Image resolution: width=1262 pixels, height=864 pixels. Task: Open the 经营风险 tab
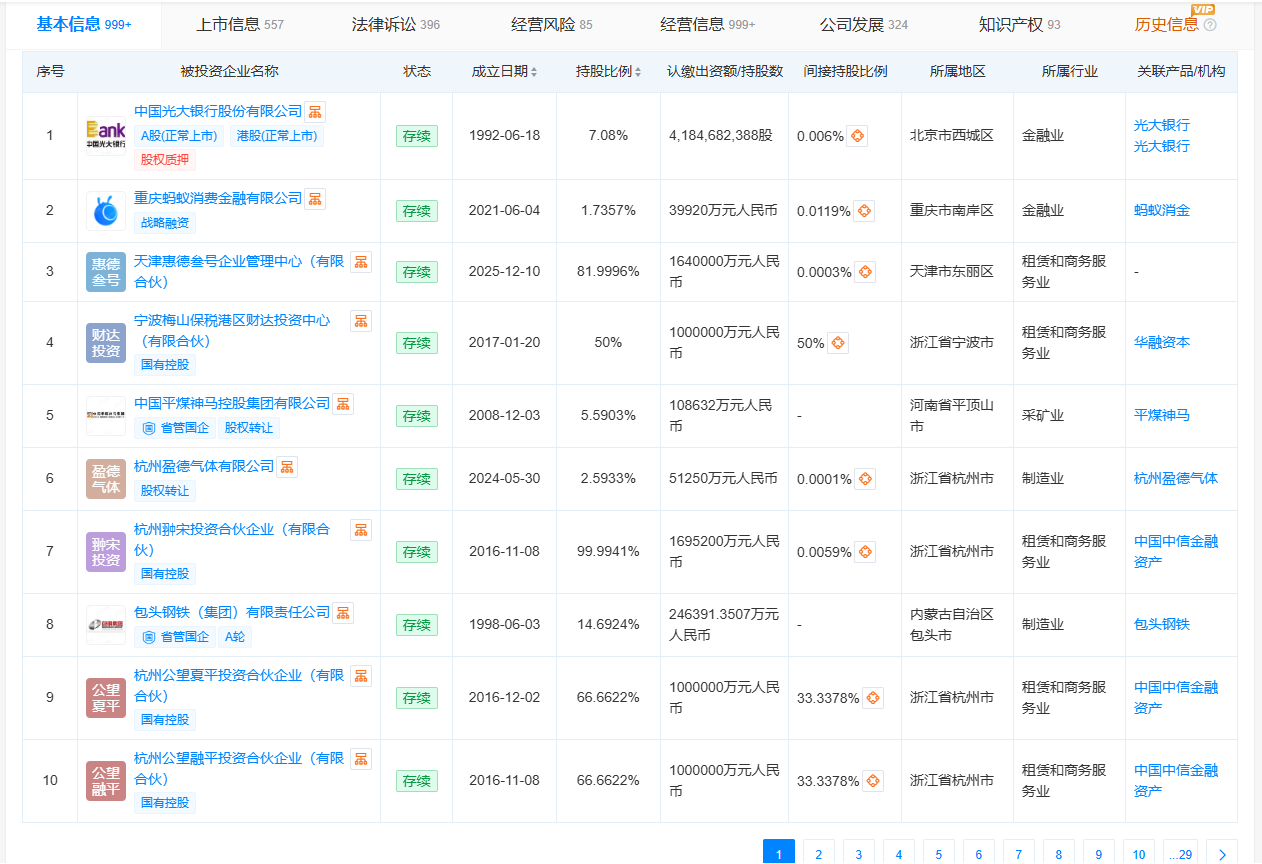552,24
